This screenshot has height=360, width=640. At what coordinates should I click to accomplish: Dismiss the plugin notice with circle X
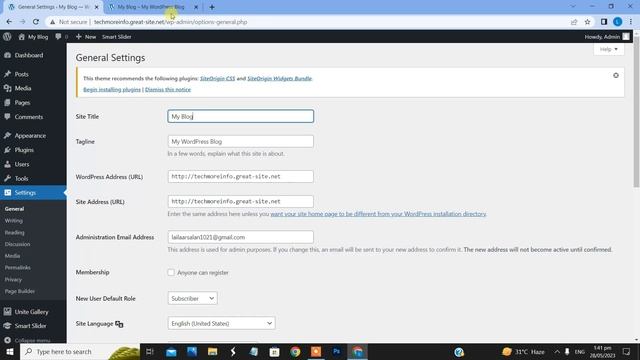(x=616, y=76)
